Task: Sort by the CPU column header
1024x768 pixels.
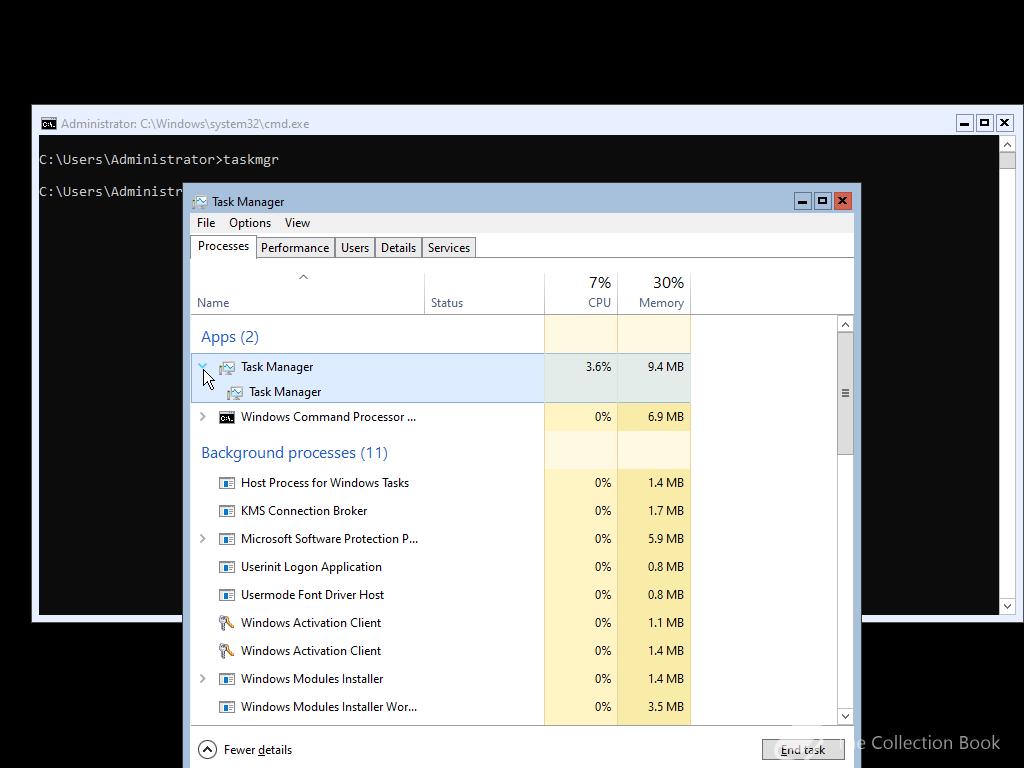Action: 581,293
